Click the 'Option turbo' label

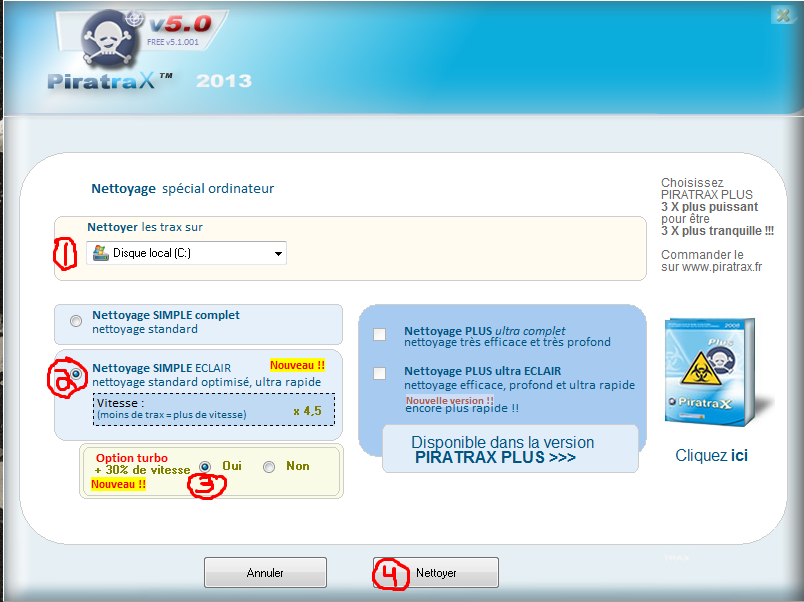coord(132,458)
